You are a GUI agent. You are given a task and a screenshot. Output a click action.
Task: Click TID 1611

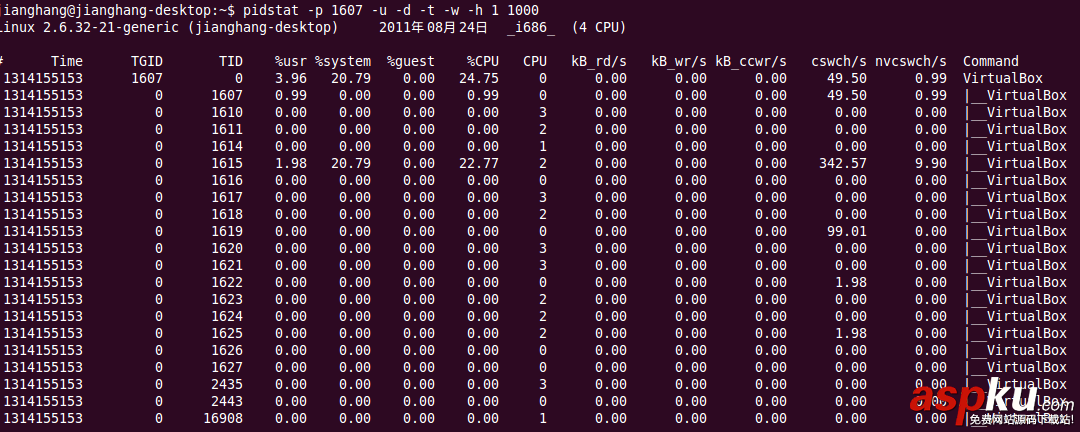pyautogui.click(x=227, y=129)
